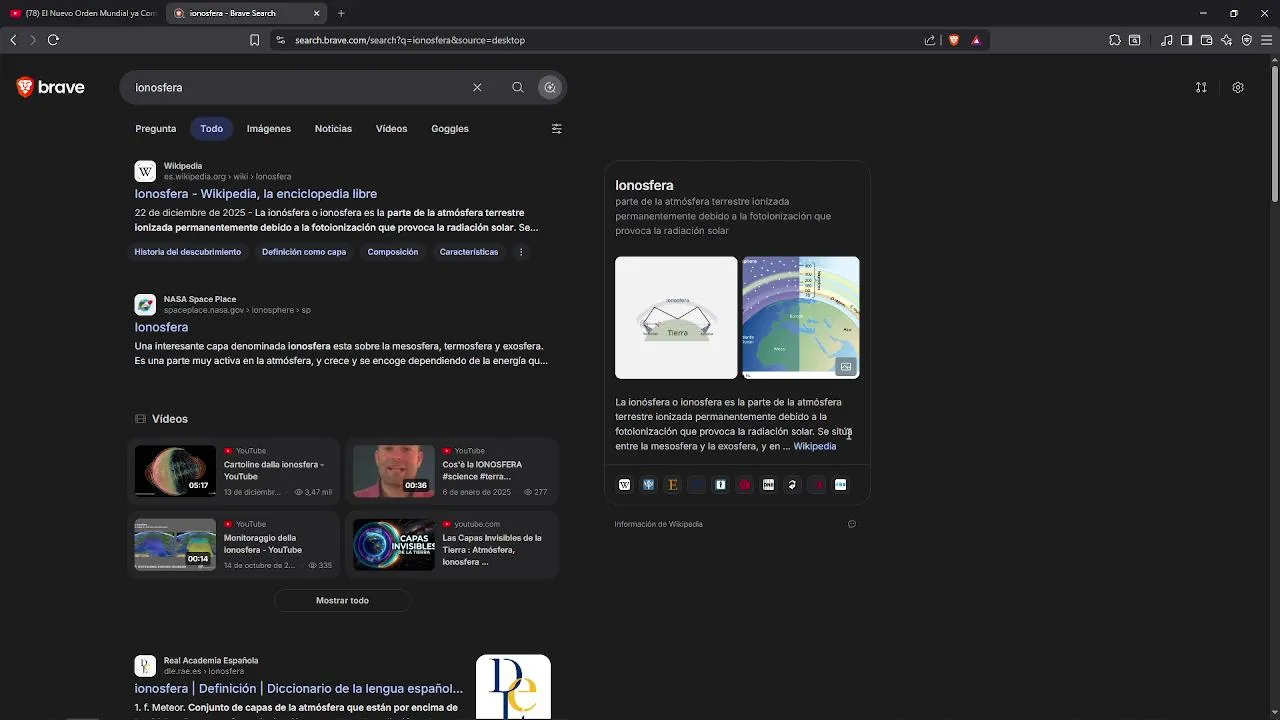1280x720 pixels.
Task: Open the Composición sublink
Action: (x=393, y=252)
